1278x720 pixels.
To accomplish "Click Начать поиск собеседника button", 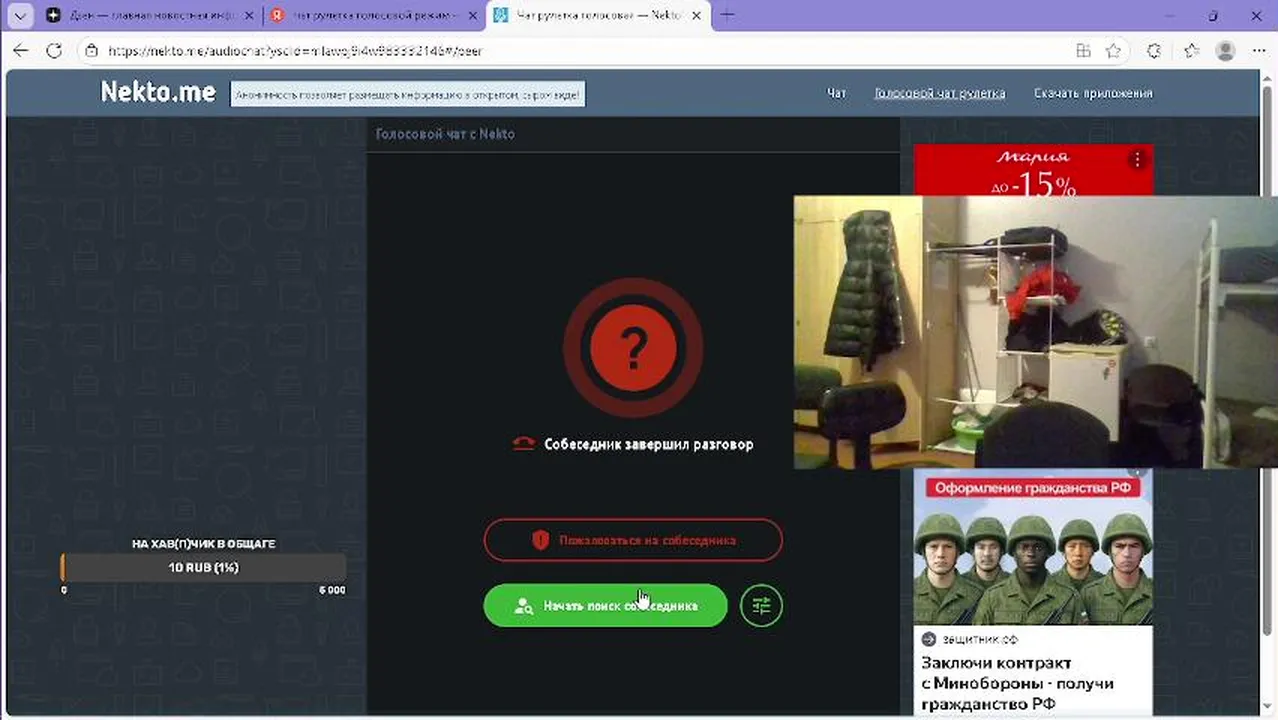I will [605, 605].
